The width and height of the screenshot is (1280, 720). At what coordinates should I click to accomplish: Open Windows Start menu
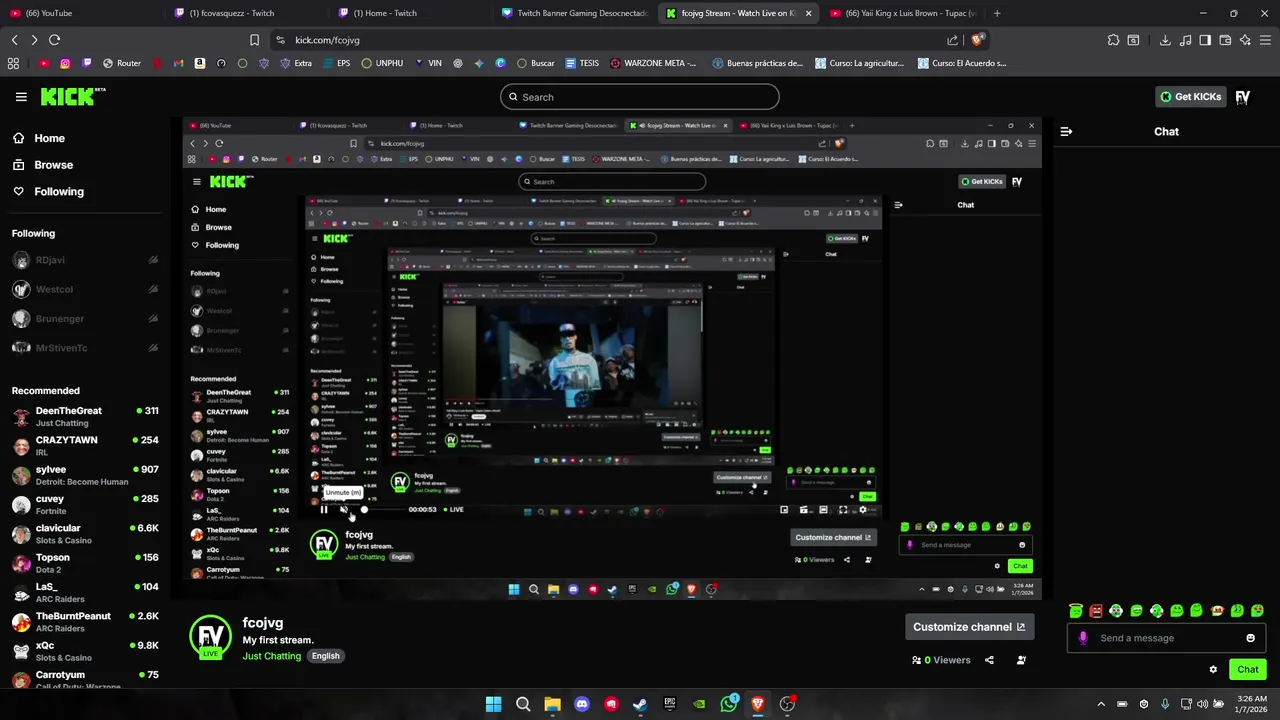tap(493, 704)
